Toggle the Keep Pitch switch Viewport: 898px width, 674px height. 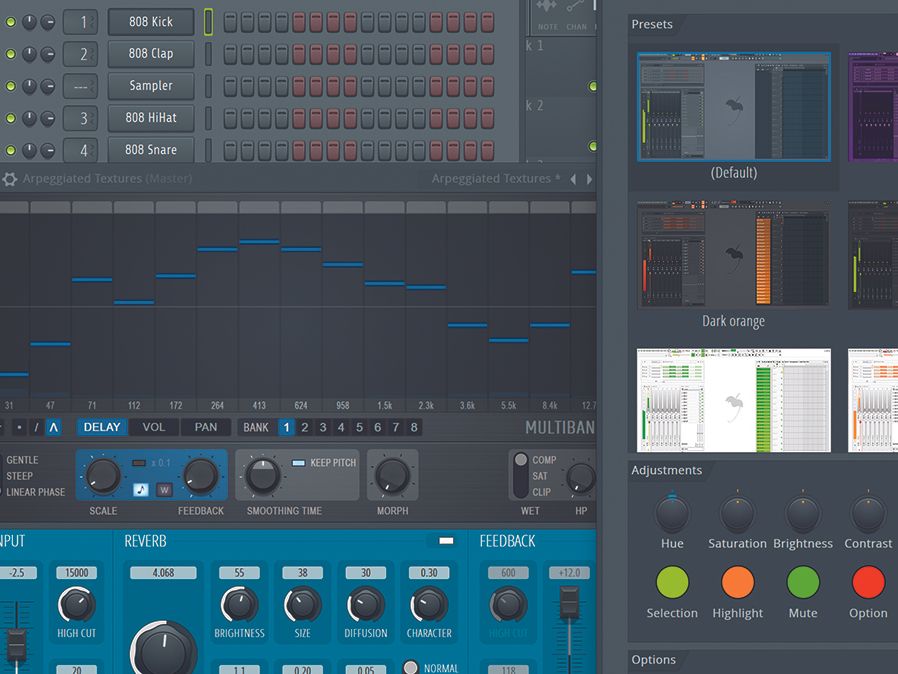pos(299,463)
